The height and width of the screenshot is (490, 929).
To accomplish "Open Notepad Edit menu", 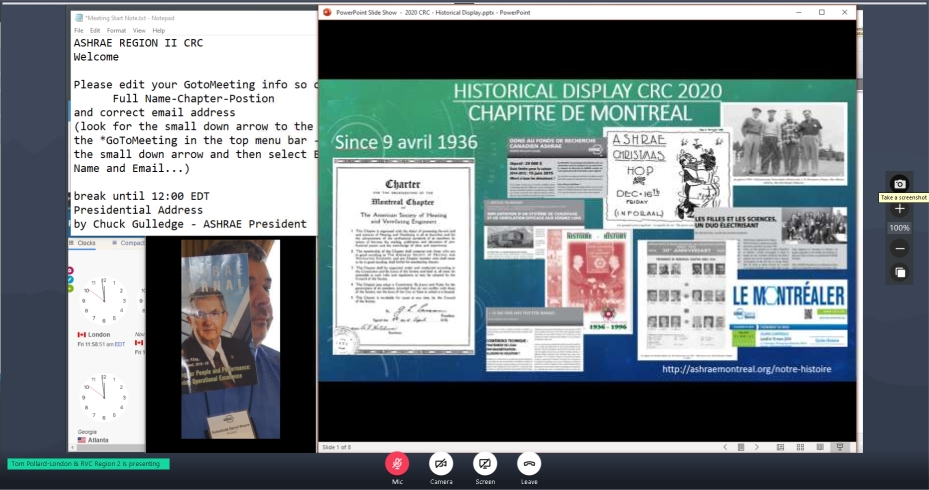I will tap(95, 30).
